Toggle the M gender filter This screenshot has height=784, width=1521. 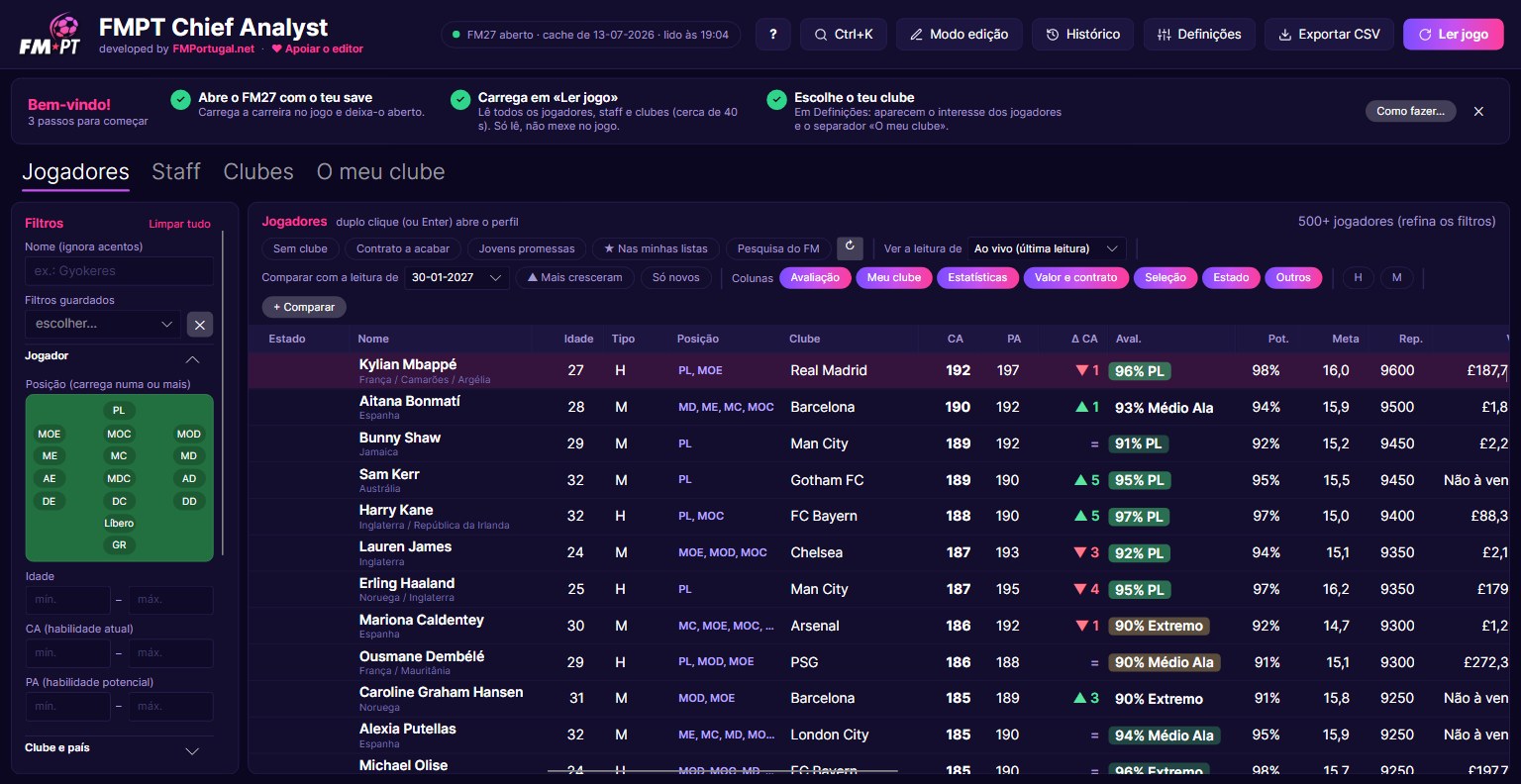coord(1396,278)
